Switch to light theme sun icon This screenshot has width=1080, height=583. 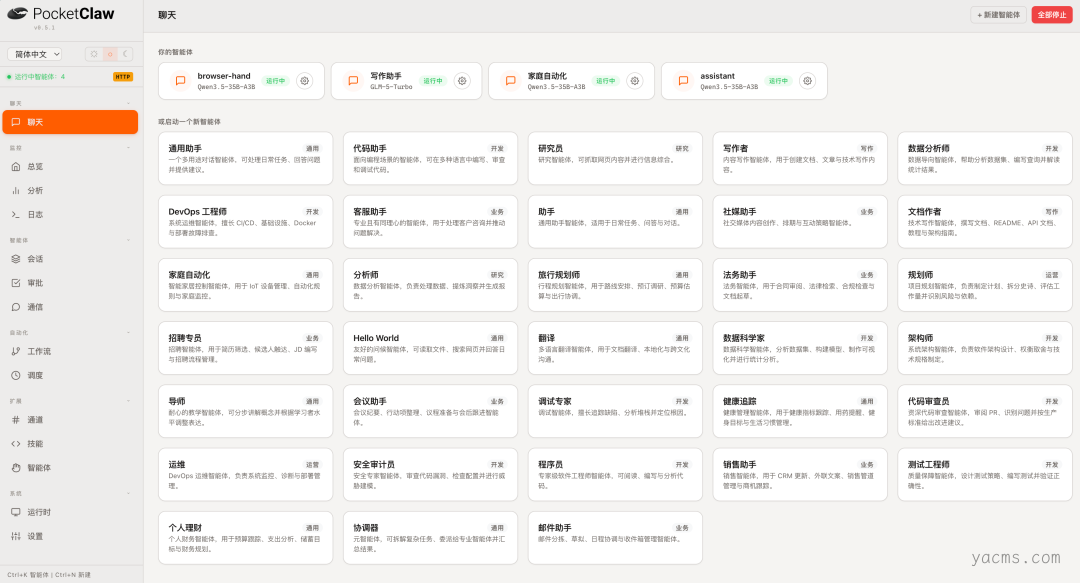coord(94,54)
